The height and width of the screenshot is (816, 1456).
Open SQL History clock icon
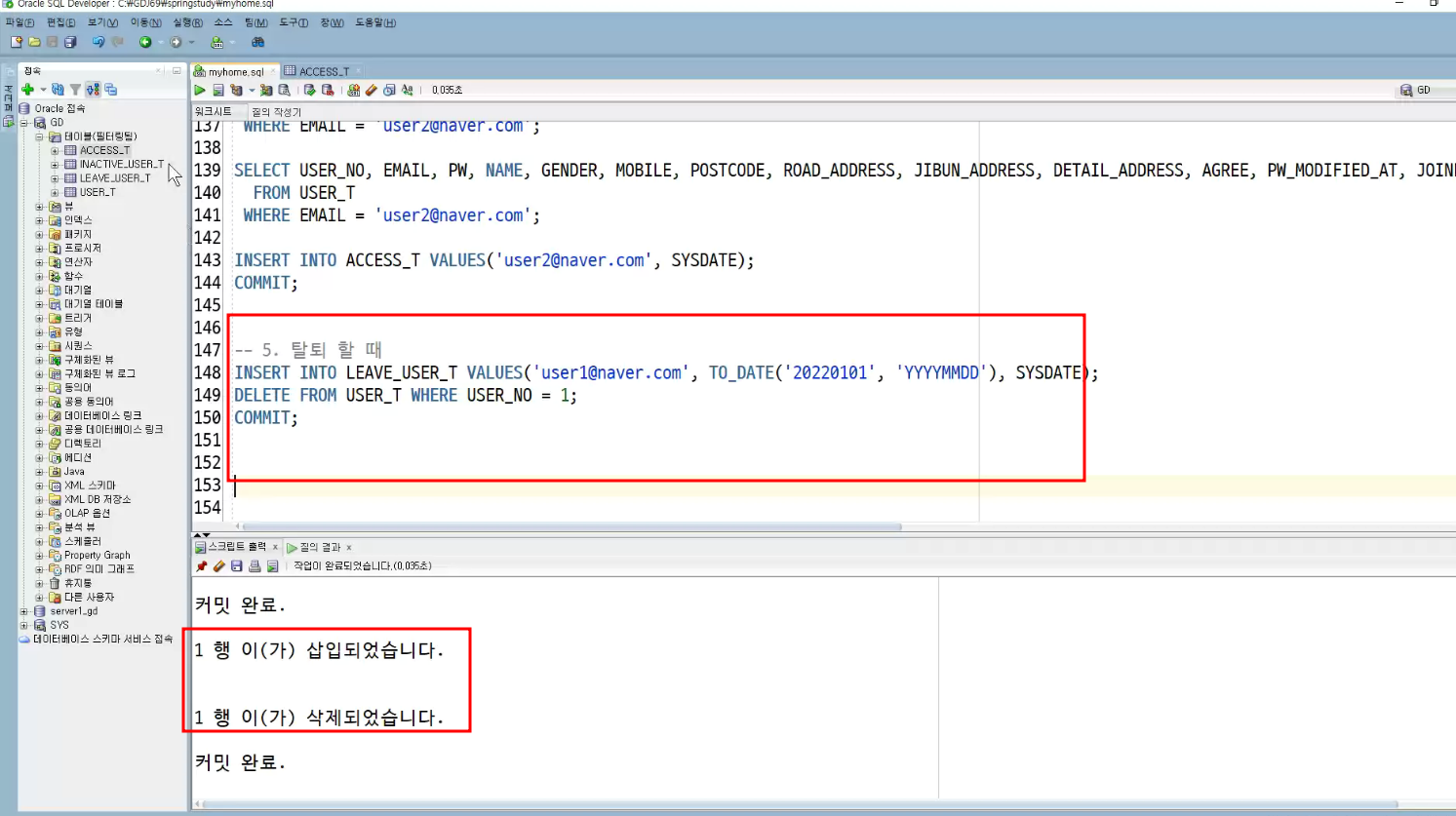pos(389,90)
